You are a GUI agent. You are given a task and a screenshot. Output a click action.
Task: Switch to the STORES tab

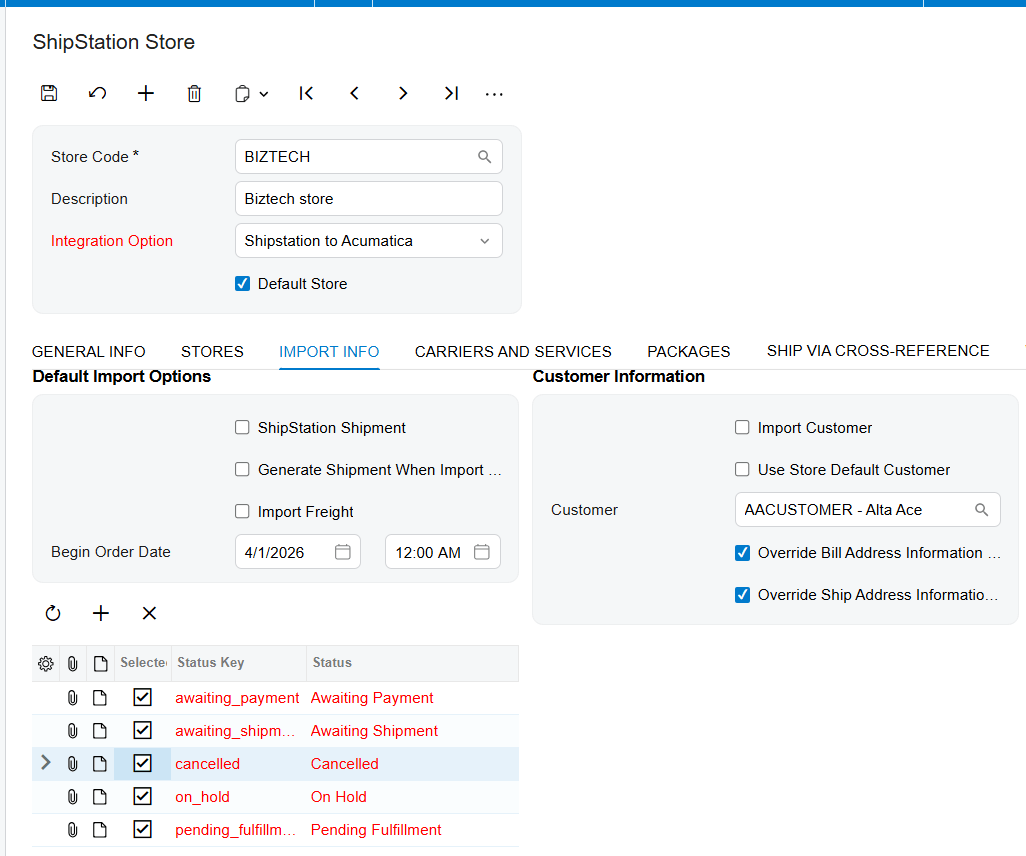[x=212, y=351]
